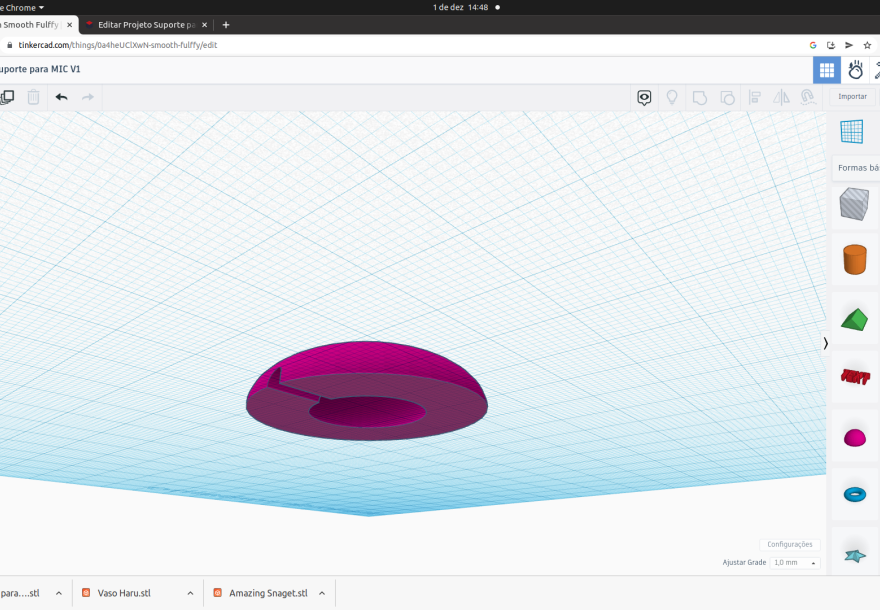Open the Vaso Haru.stl download
Image resolution: width=880 pixels, height=610 pixels.
point(124,593)
